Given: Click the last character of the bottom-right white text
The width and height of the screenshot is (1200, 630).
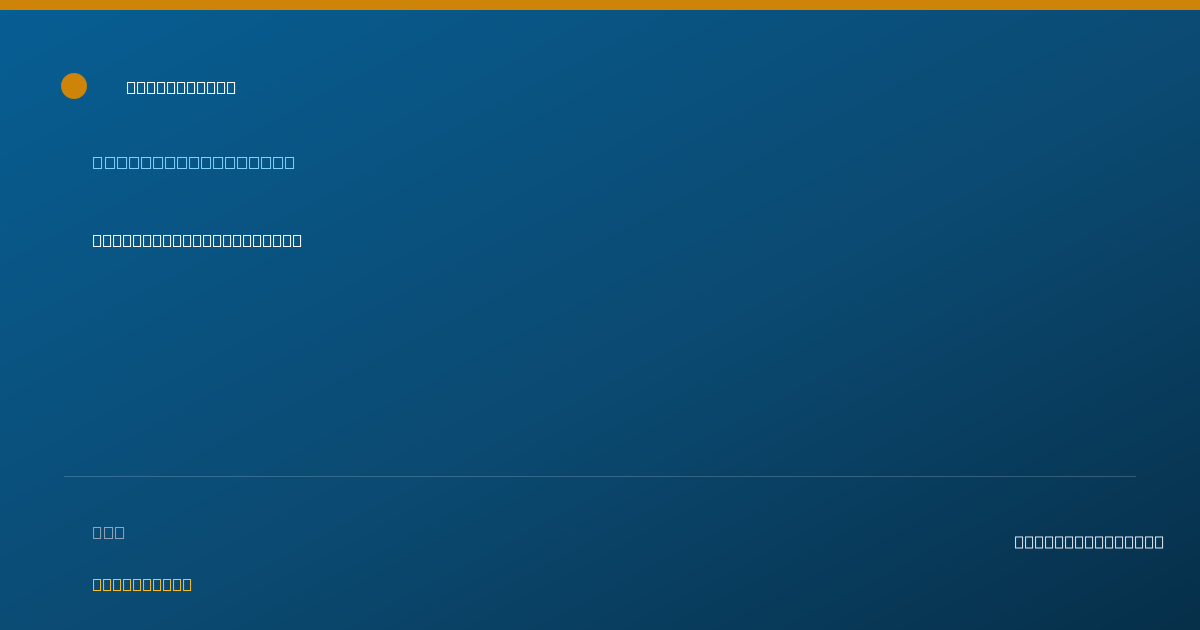Looking at the screenshot, I should pyautogui.click(x=1159, y=542).
